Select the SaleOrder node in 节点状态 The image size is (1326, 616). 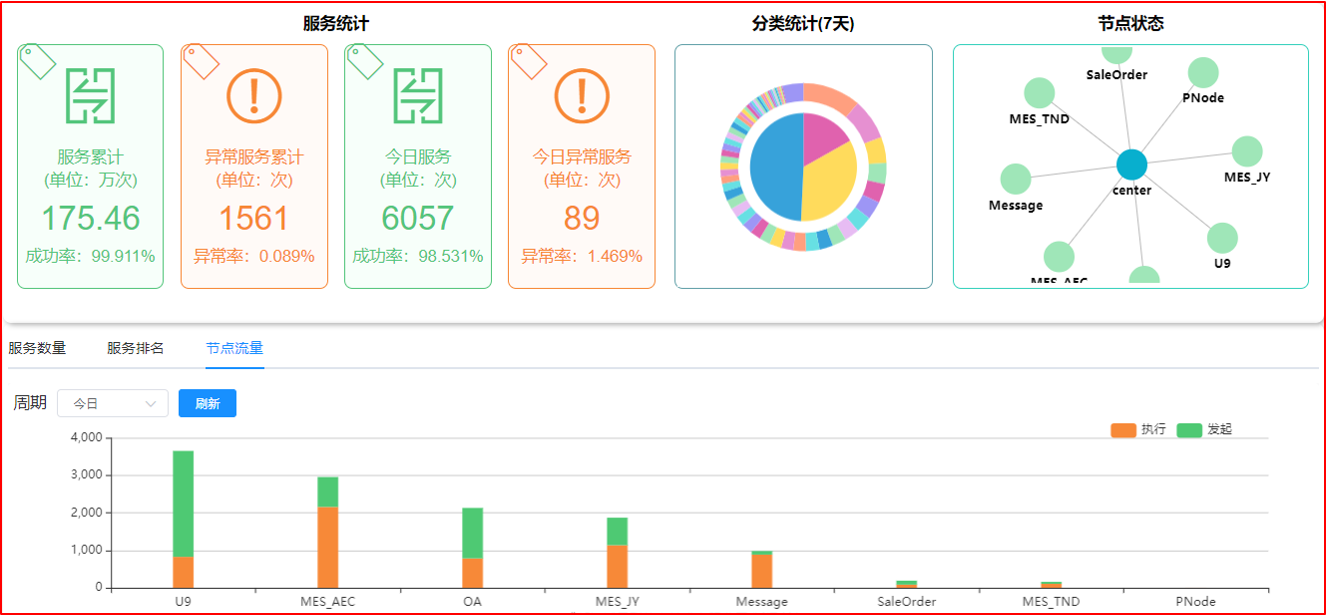(1116, 52)
